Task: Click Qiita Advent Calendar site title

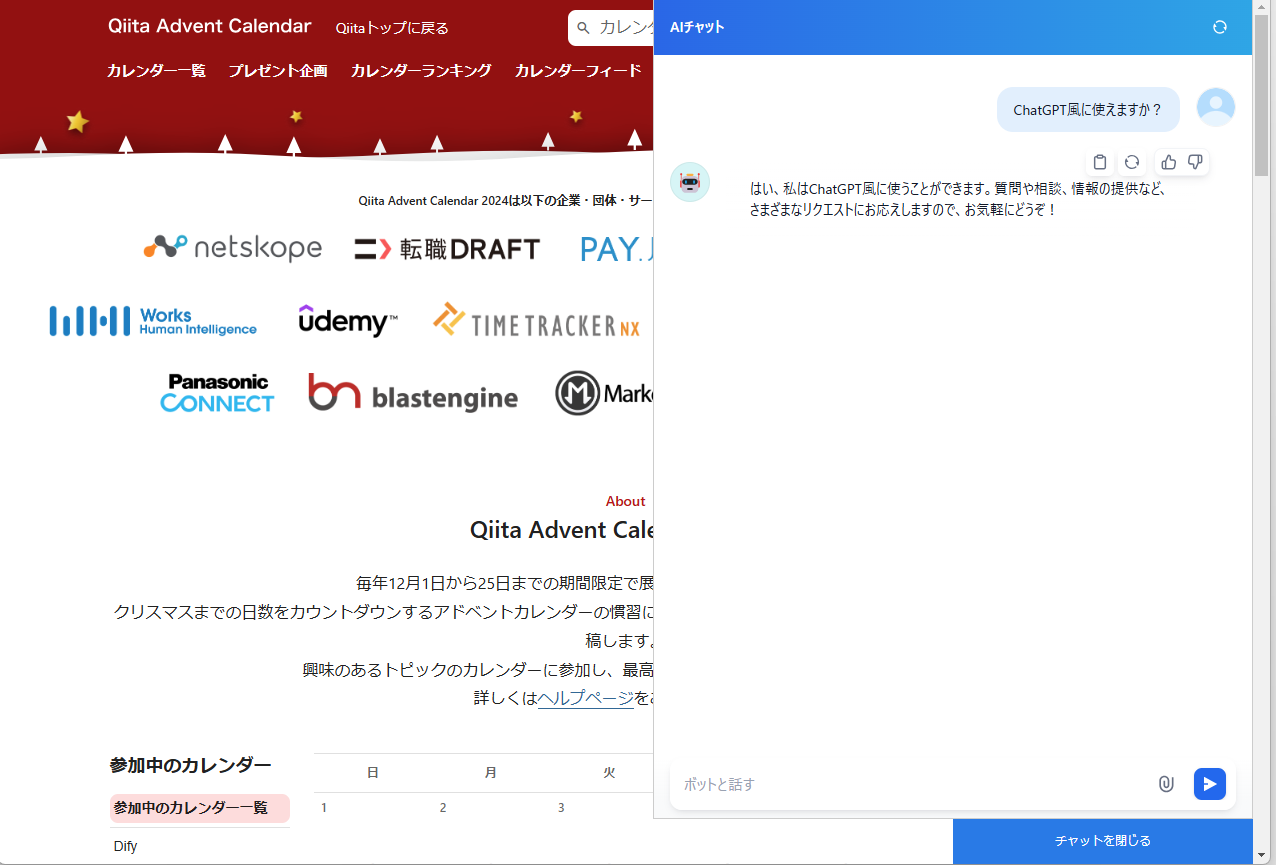Action: click(210, 26)
